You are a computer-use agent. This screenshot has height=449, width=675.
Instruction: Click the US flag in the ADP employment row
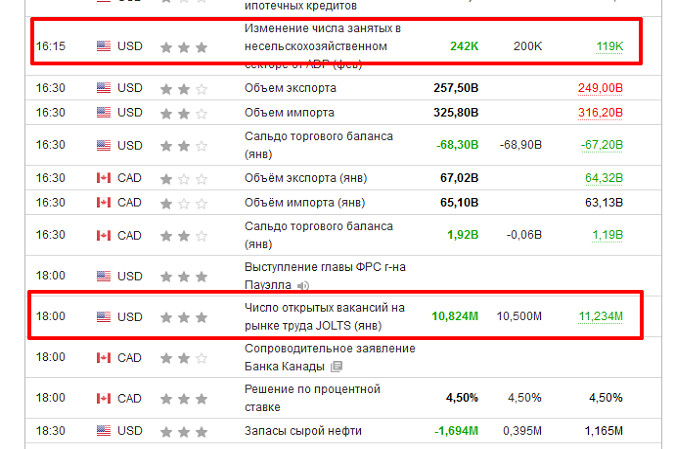click(104, 46)
